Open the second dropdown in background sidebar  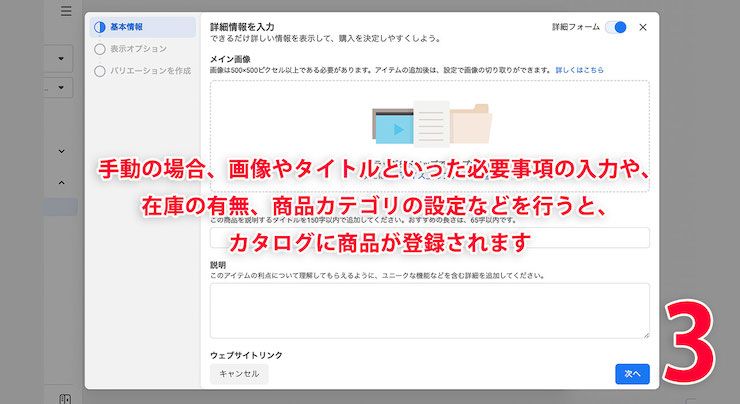61,87
